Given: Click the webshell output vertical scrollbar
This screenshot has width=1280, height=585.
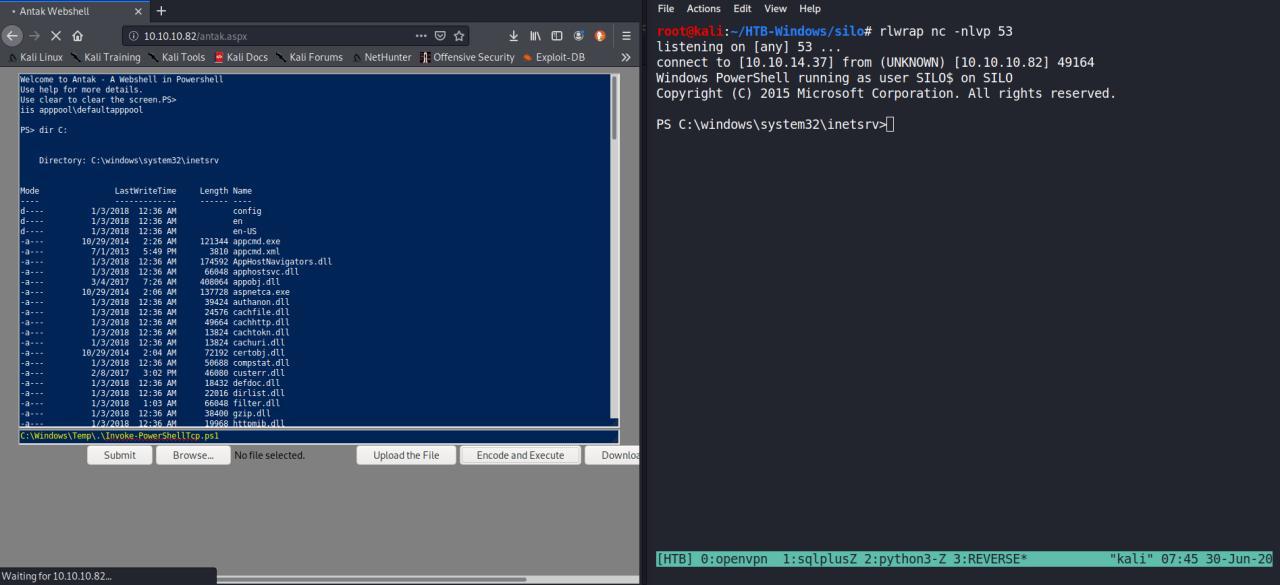Looking at the screenshot, I should tap(614, 108).
